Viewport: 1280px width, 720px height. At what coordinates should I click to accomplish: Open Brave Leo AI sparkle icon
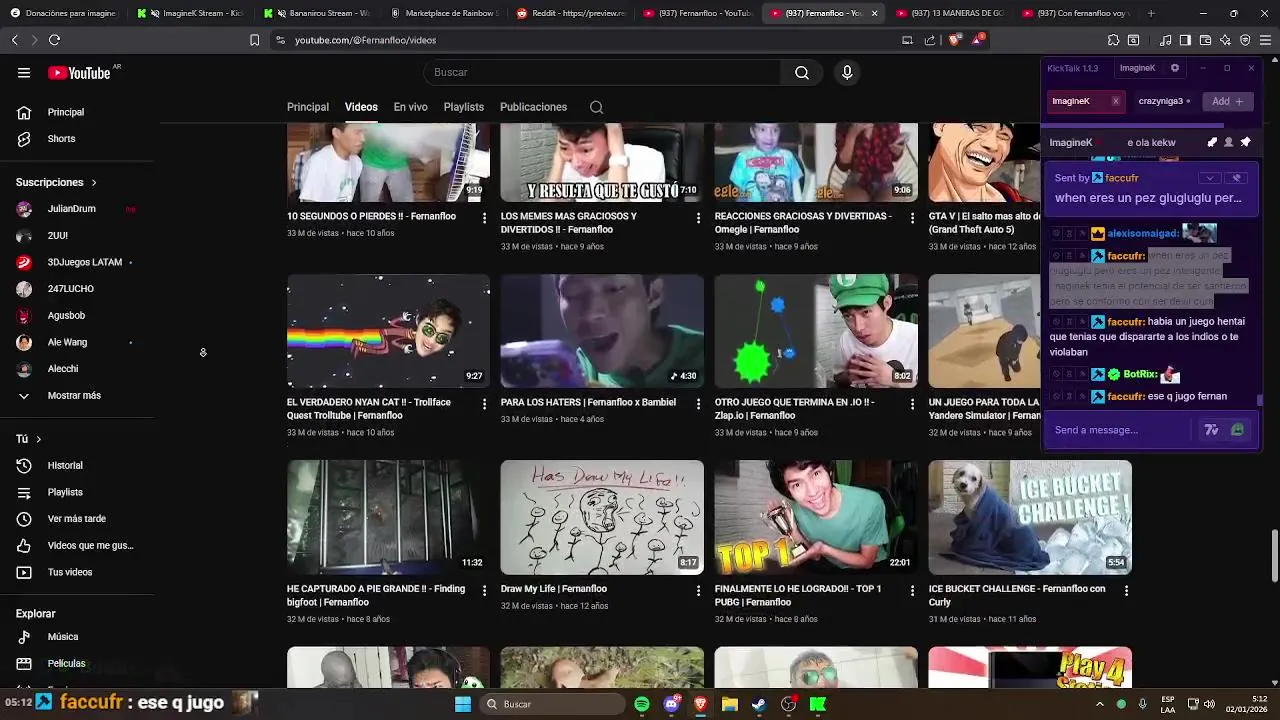point(1225,40)
